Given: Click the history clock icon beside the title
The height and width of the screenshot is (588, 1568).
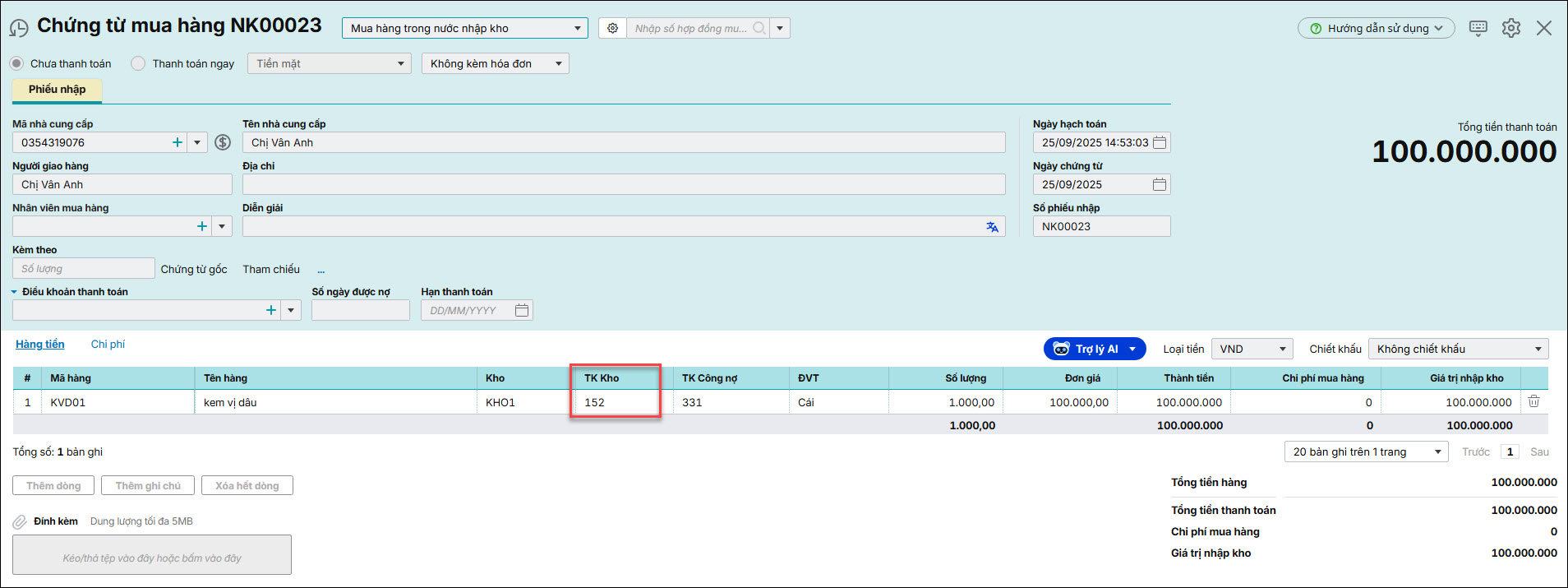Looking at the screenshot, I should (19, 28).
